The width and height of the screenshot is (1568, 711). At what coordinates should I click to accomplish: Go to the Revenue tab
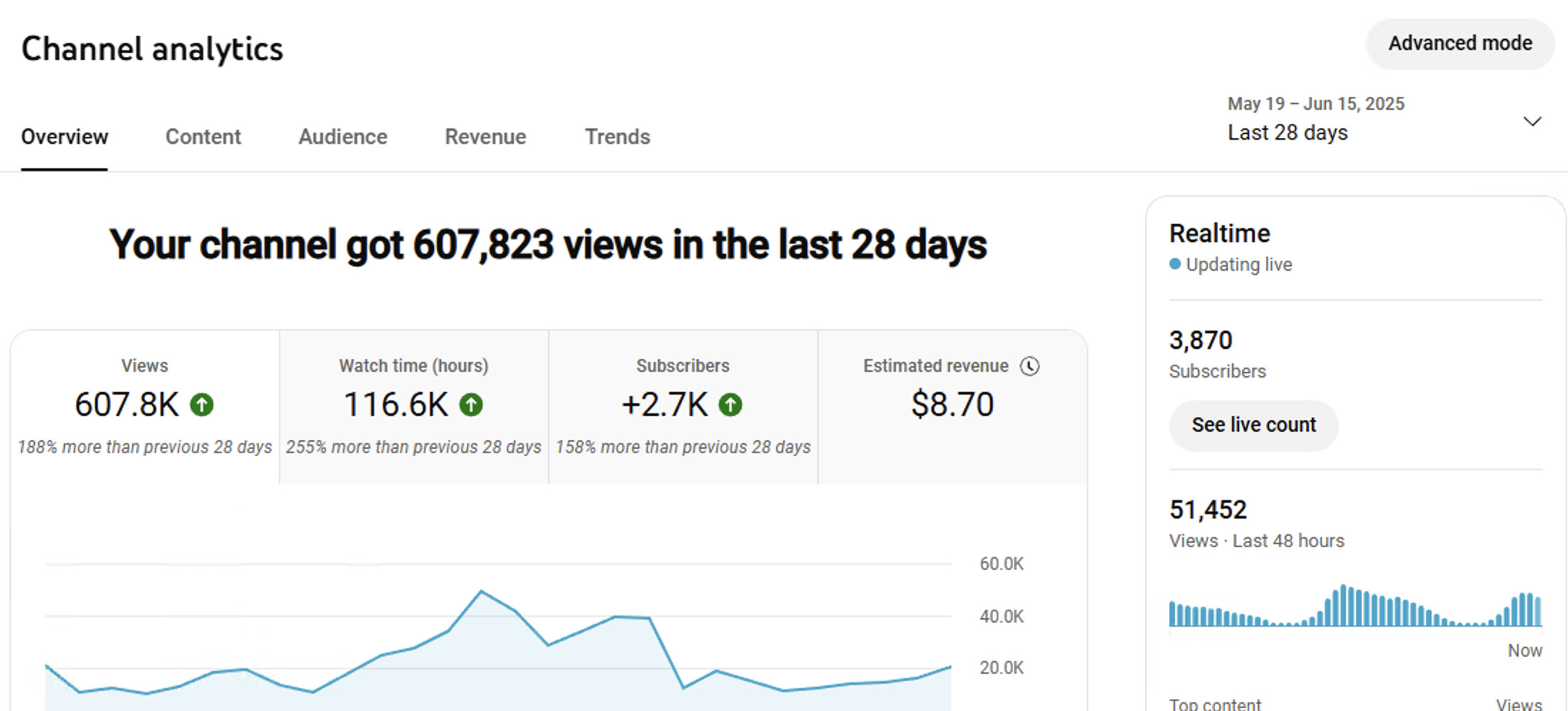485,137
